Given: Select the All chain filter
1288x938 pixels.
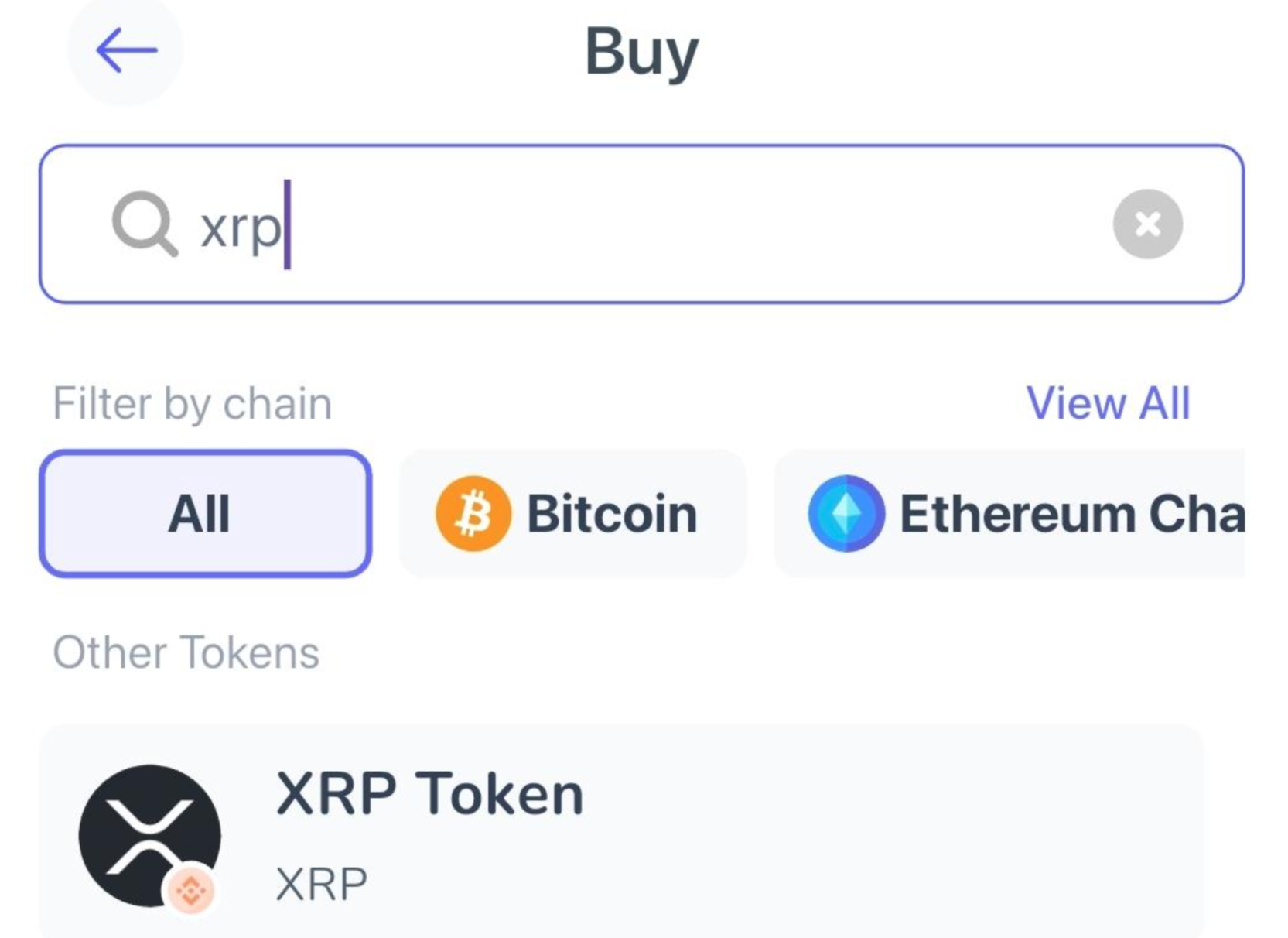Looking at the screenshot, I should coord(205,513).
